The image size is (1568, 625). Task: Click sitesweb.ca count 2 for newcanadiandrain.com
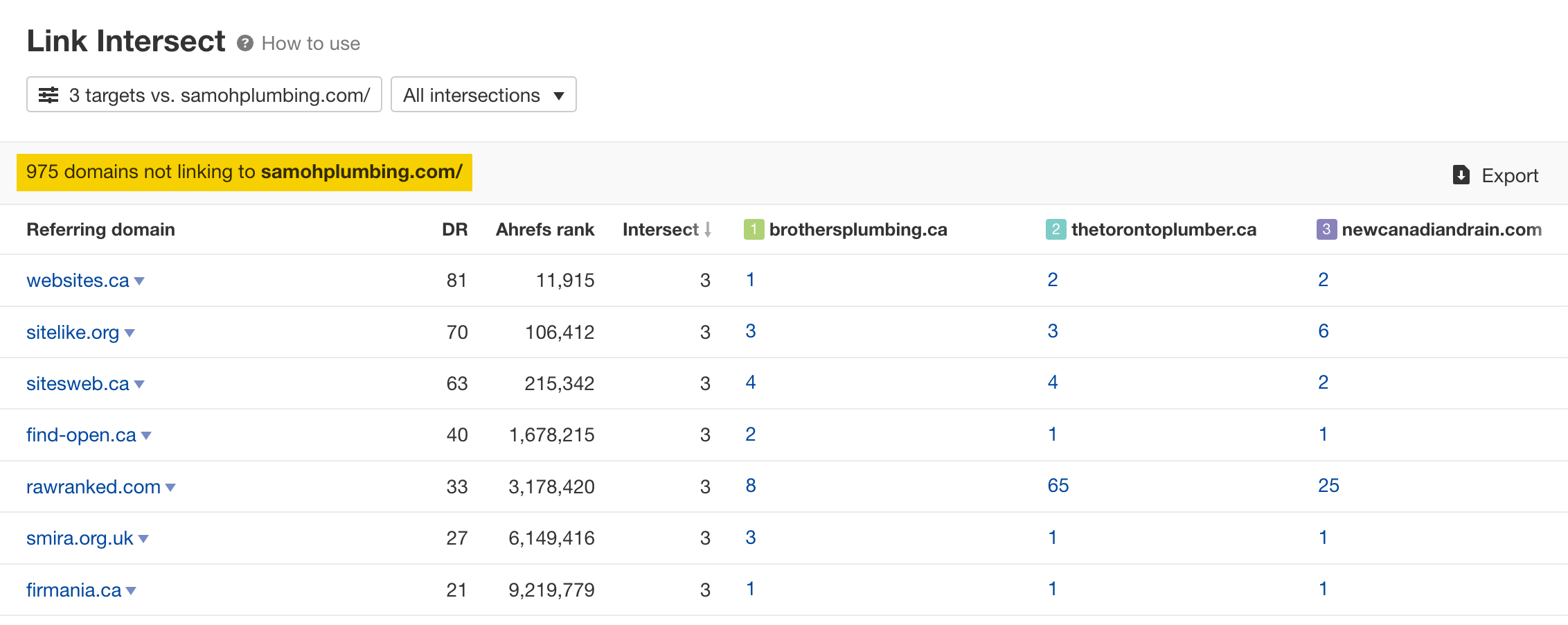1323,382
